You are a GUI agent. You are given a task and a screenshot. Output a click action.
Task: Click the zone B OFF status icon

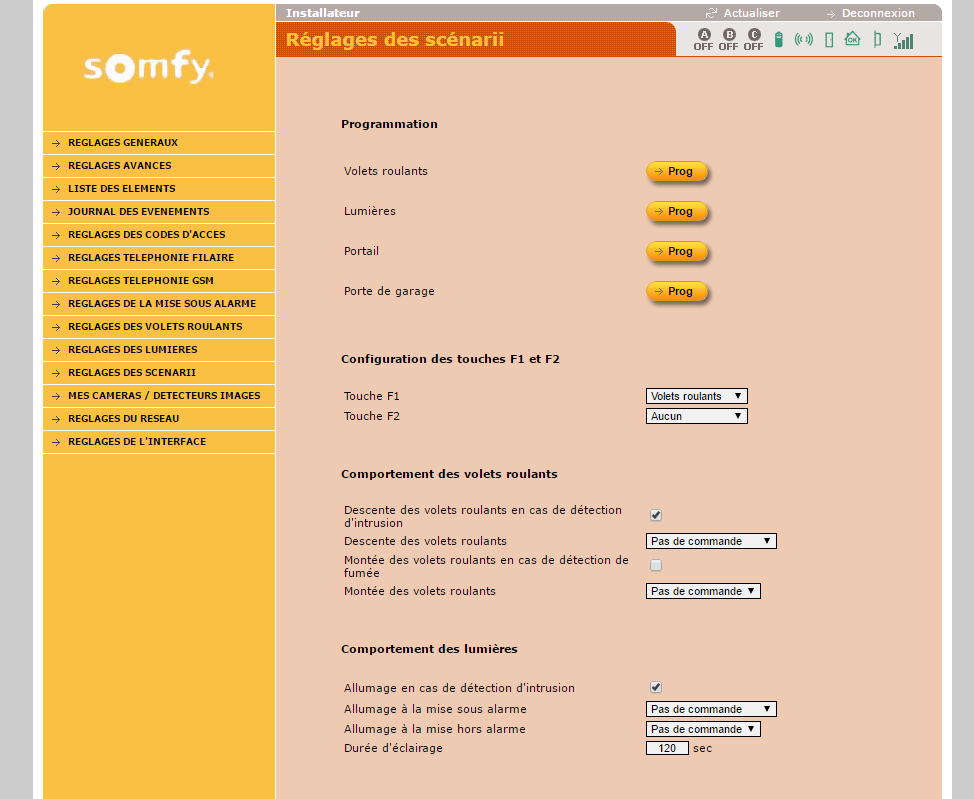pos(729,40)
